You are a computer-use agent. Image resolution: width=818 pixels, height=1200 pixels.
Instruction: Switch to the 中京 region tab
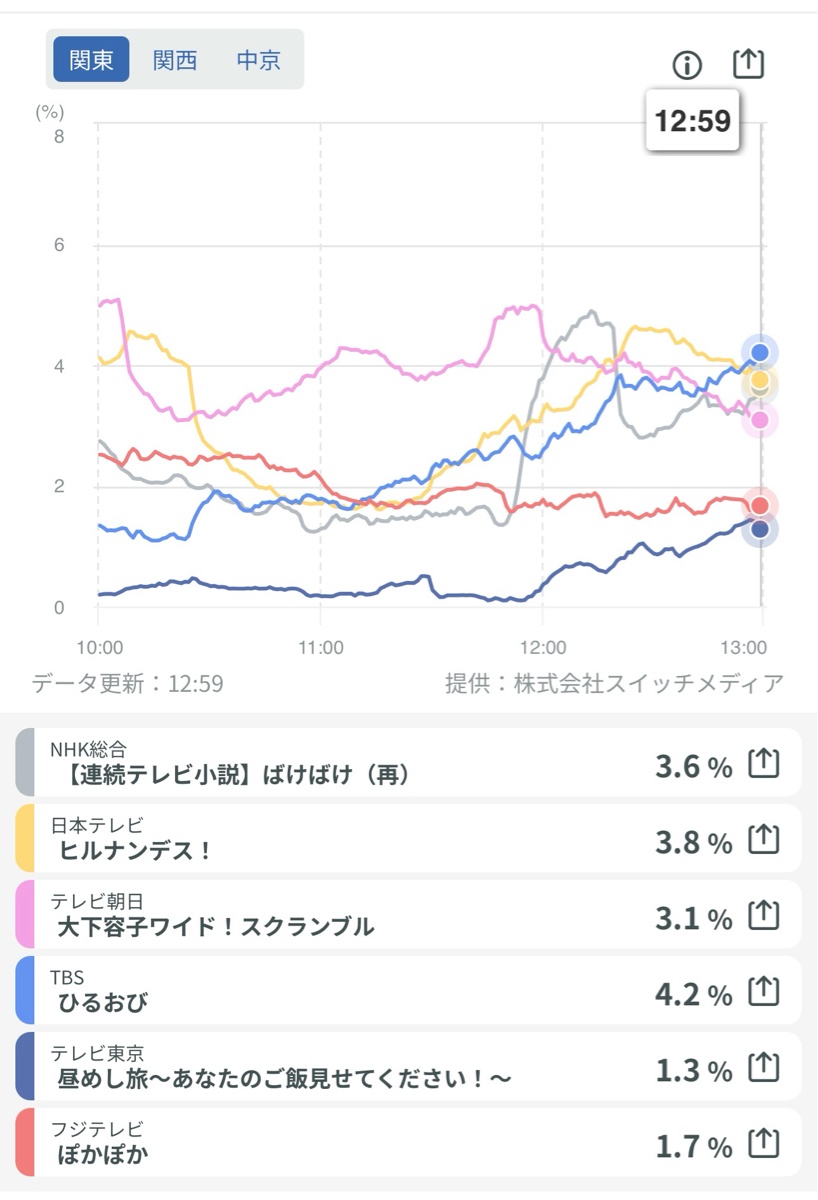(258, 60)
